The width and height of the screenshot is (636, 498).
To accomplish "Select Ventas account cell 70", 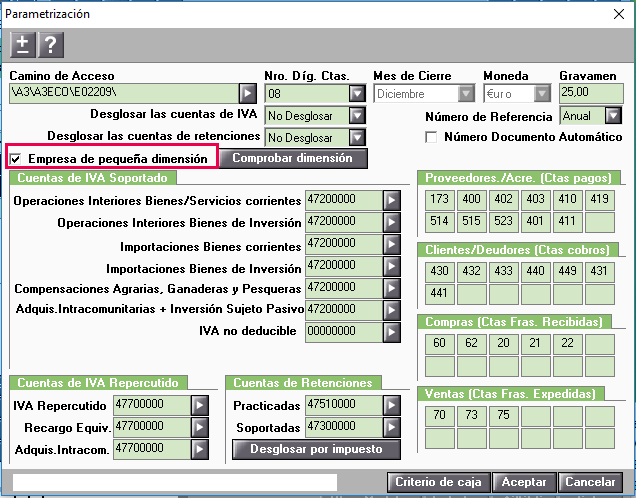I will [x=440, y=416].
